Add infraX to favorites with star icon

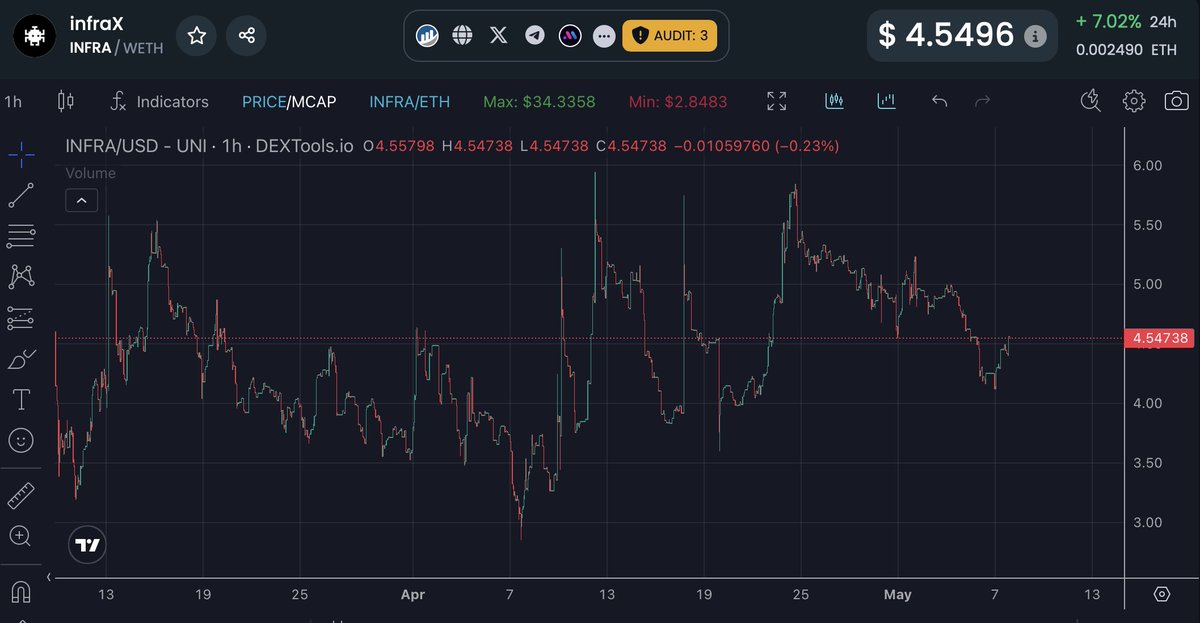point(196,36)
